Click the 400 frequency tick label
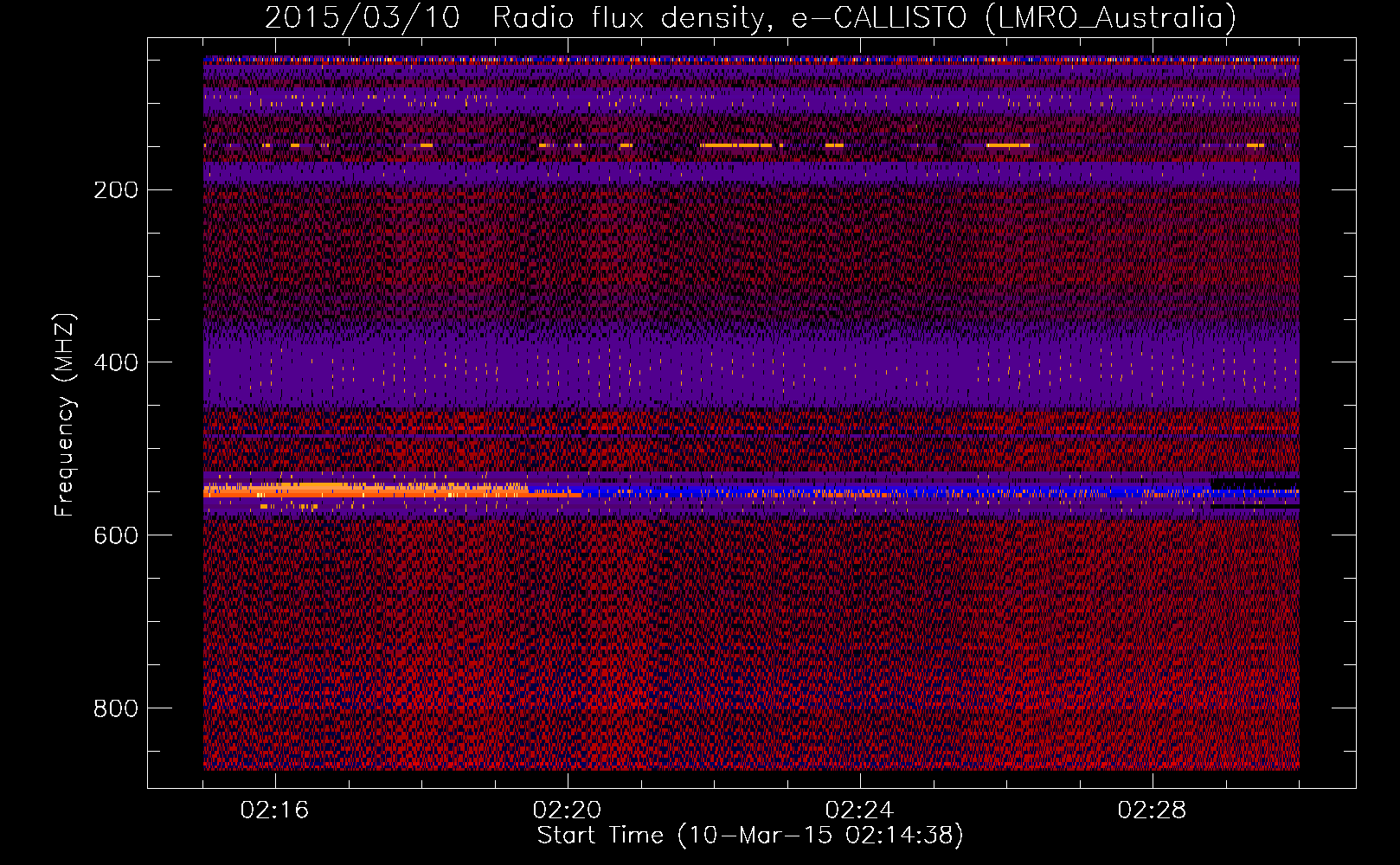The width and height of the screenshot is (1400, 865). click(116, 362)
